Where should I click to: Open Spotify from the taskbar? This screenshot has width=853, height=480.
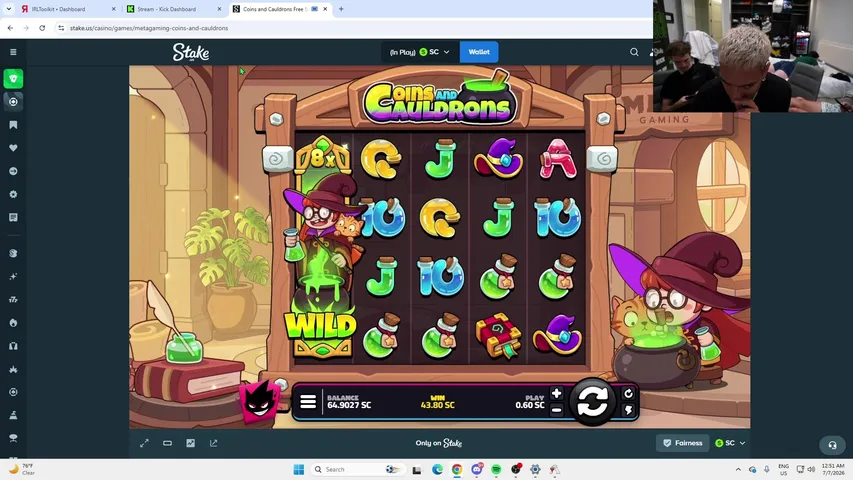496,469
